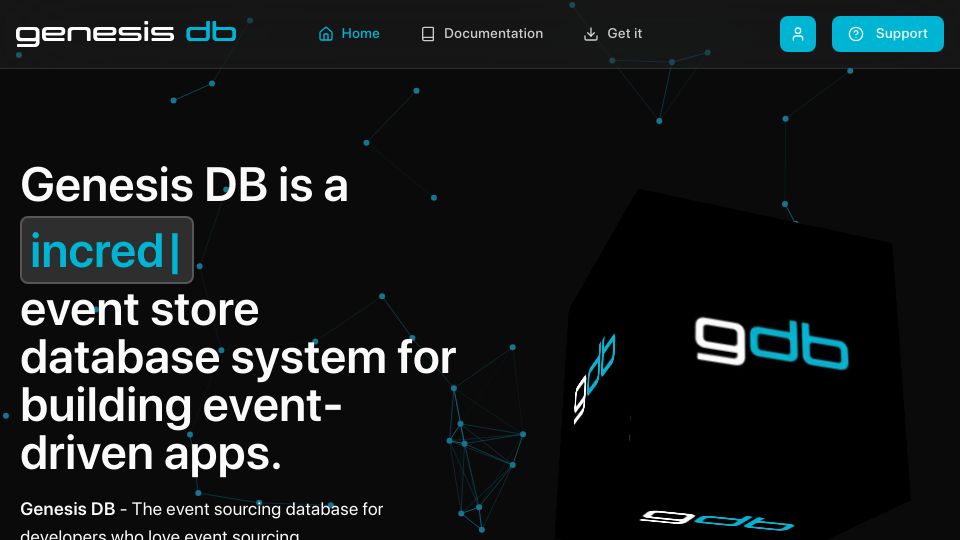Open the user account button

(x=797, y=34)
